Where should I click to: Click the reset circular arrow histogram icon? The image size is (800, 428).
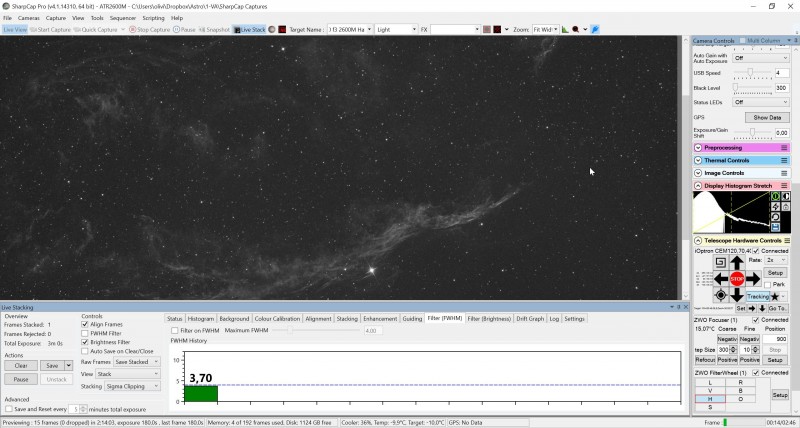[x=776, y=217]
